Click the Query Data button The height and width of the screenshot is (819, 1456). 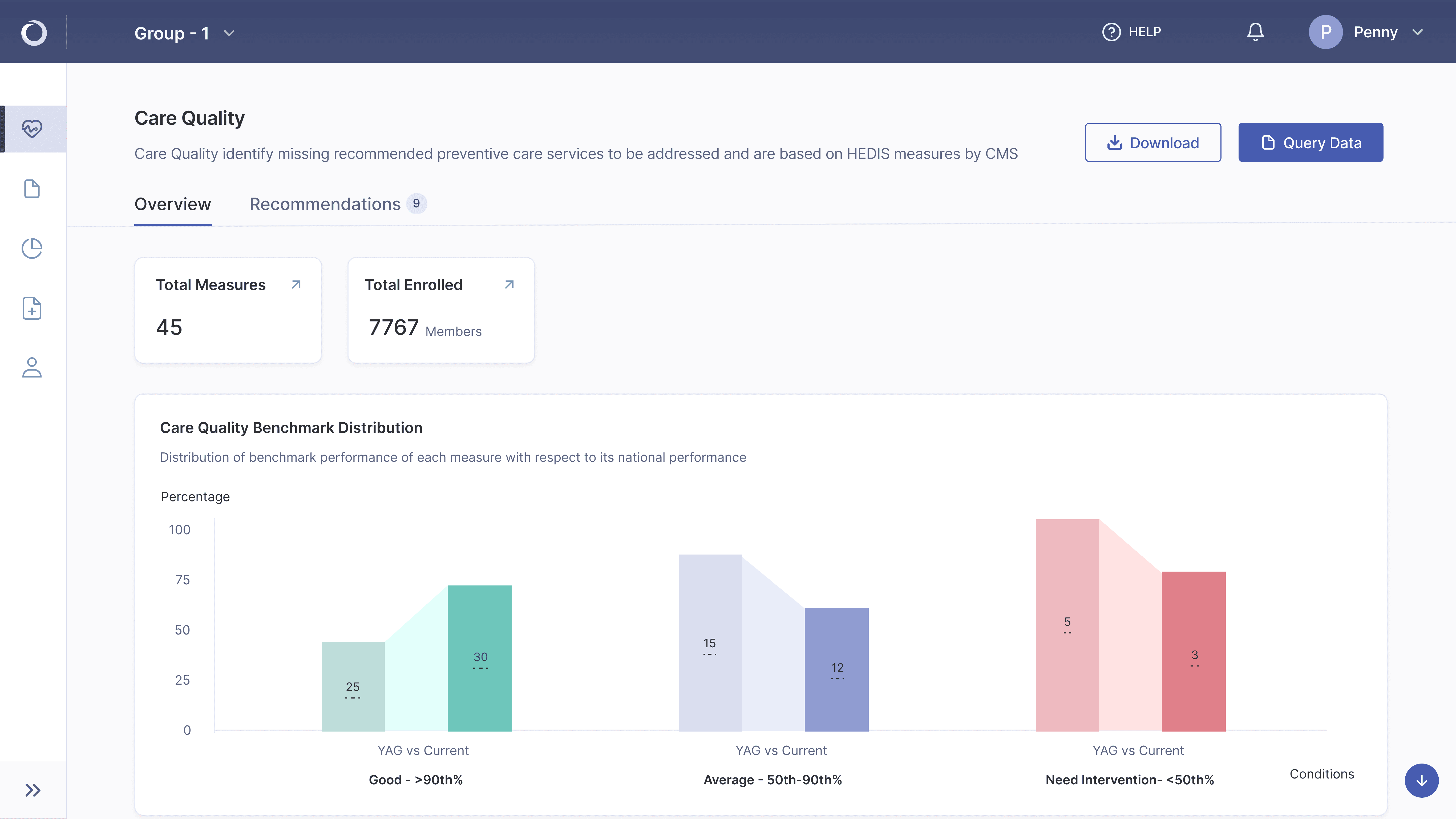point(1311,143)
